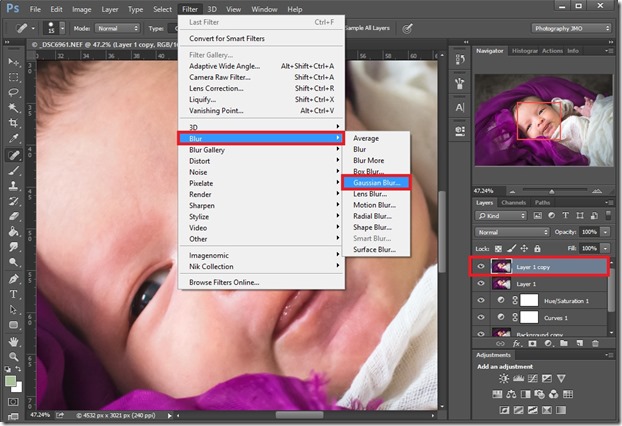Select the Lasso tool
This screenshot has width=622, height=426.
click(x=13, y=92)
